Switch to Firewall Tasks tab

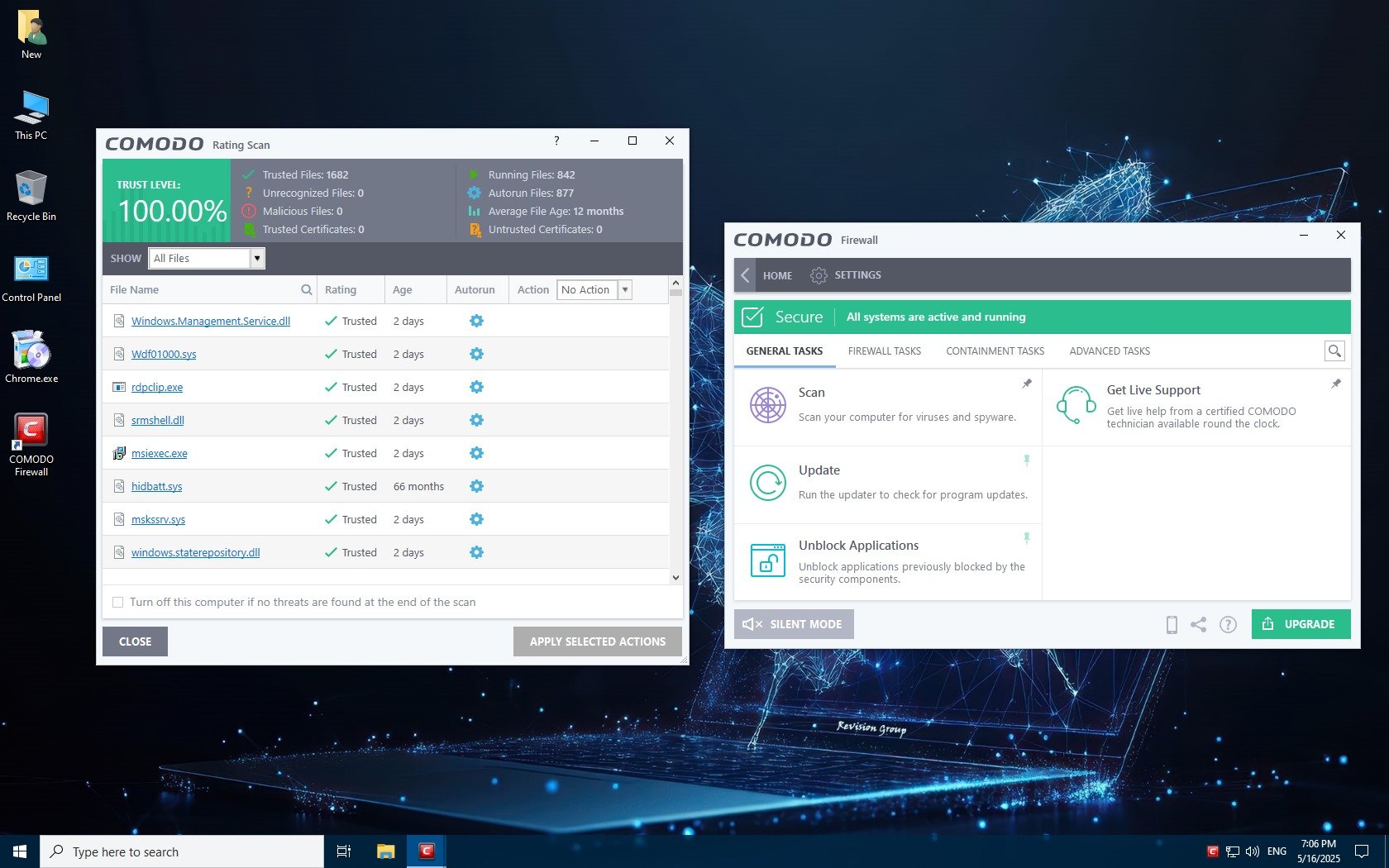tap(884, 351)
